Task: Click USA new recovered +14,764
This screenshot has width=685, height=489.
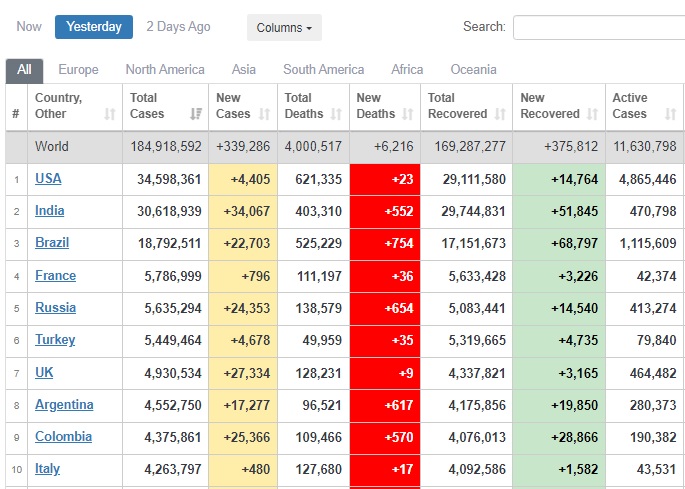Action: tap(574, 179)
